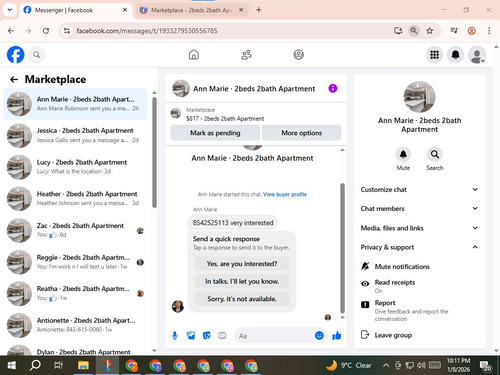Open Windows taskbar search
Screen dimensions: 500x375
pyautogui.click(x=35, y=365)
